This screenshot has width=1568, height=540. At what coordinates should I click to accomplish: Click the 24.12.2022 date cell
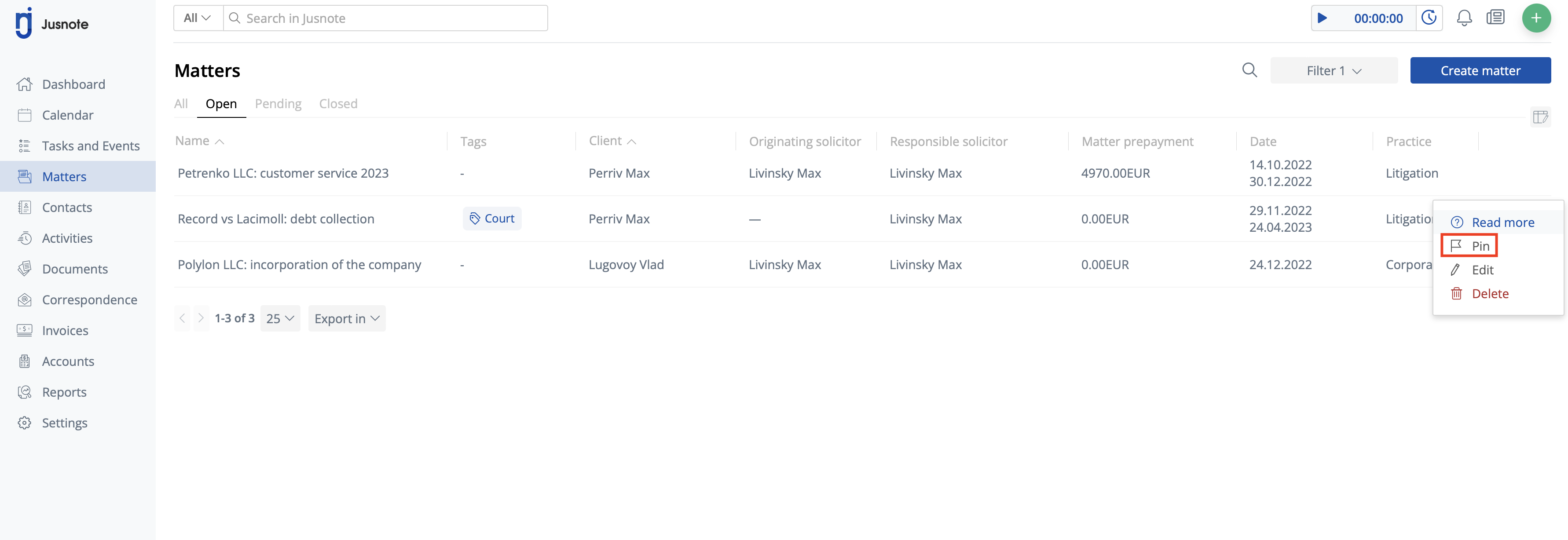click(x=1281, y=265)
